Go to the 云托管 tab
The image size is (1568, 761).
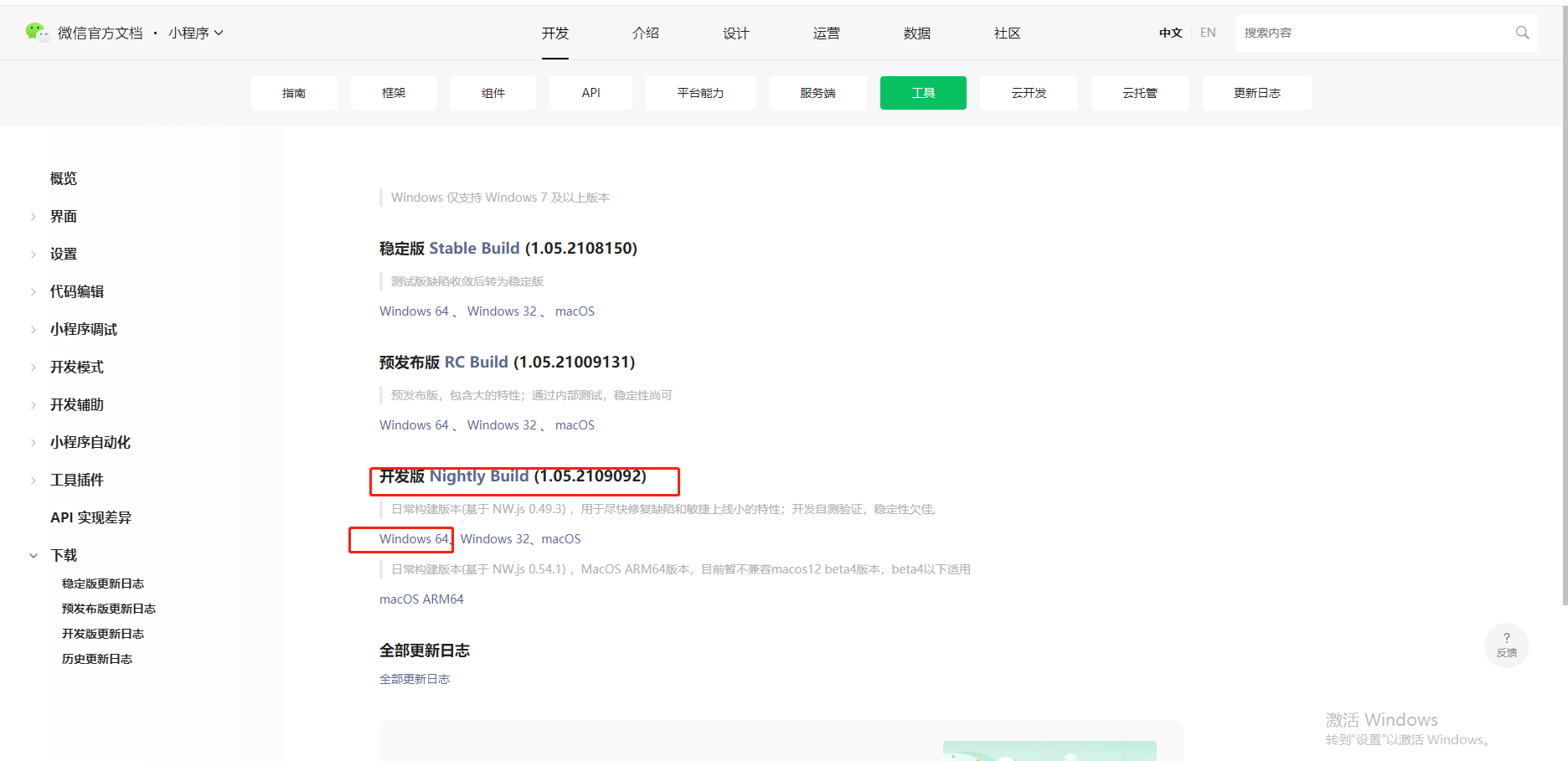pyautogui.click(x=1140, y=93)
